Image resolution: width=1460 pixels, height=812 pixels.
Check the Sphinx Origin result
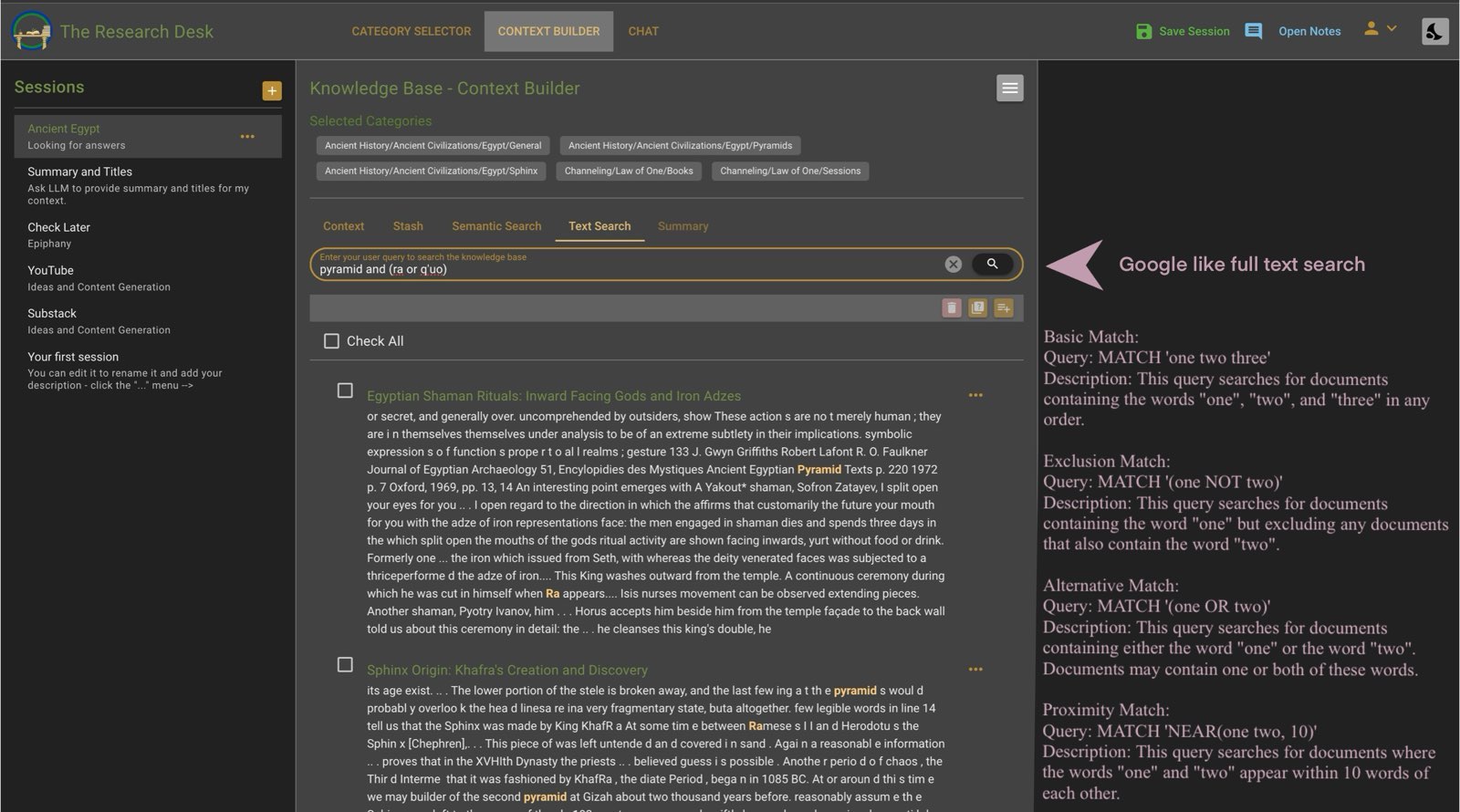pyautogui.click(x=345, y=664)
